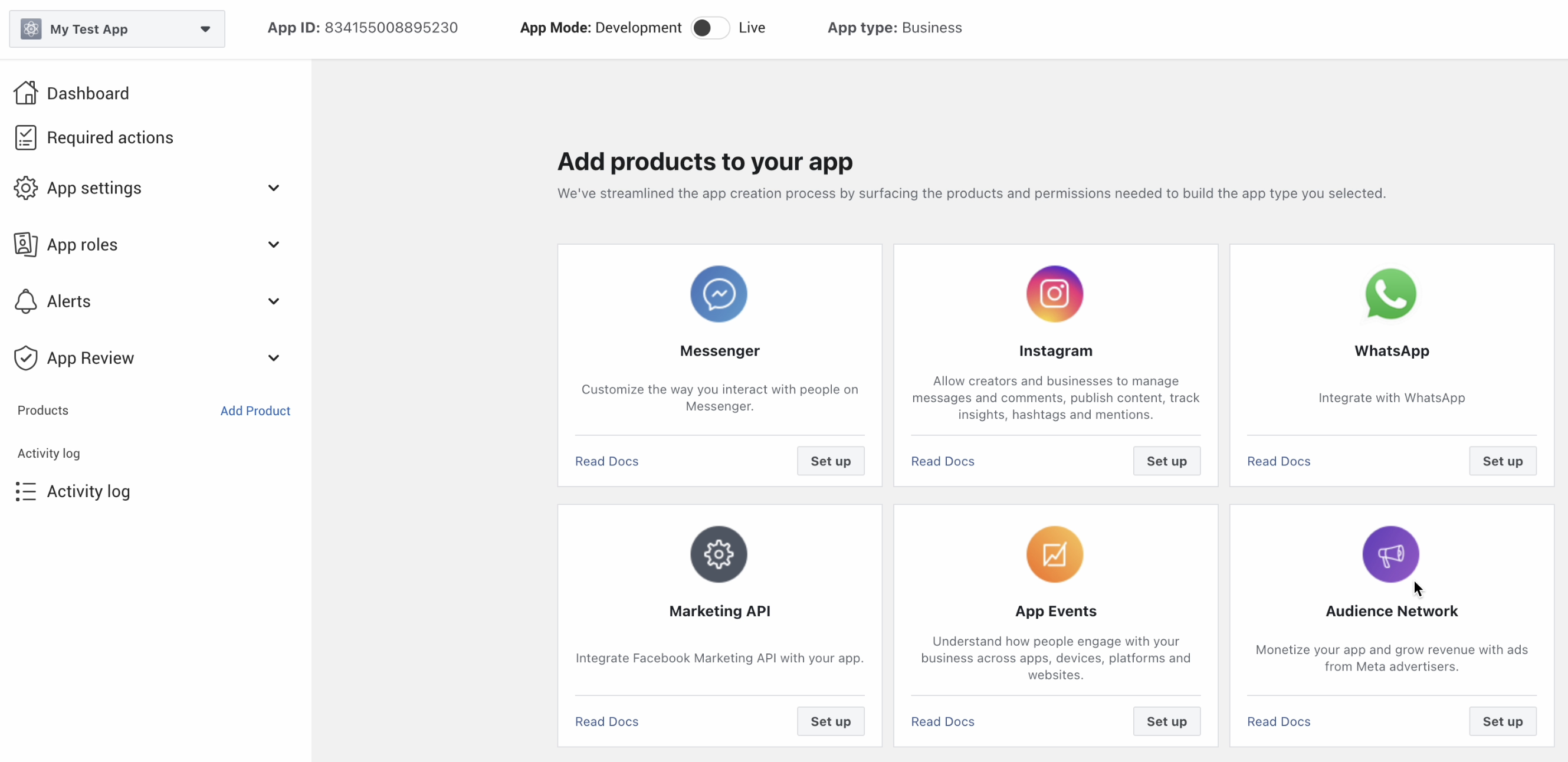The height and width of the screenshot is (762, 1568).
Task: Click the Alerts bell icon
Action: click(x=25, y=301)
